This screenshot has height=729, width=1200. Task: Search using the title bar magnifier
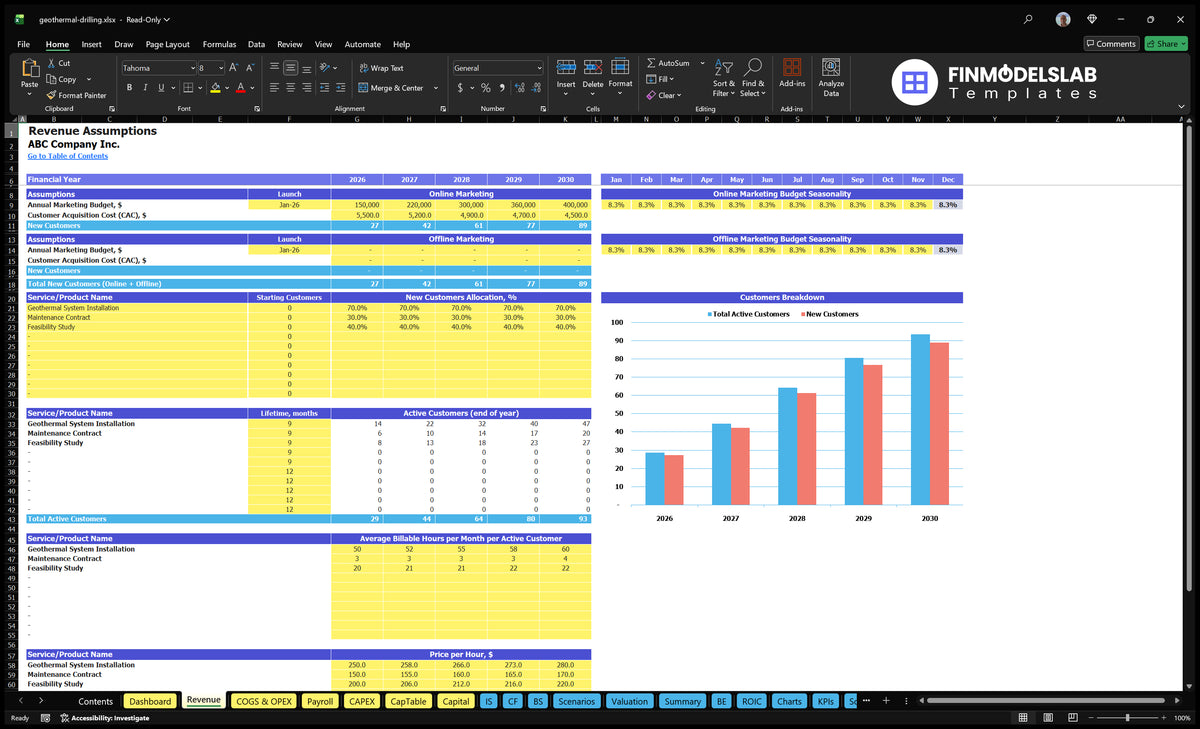(1029, 19)
